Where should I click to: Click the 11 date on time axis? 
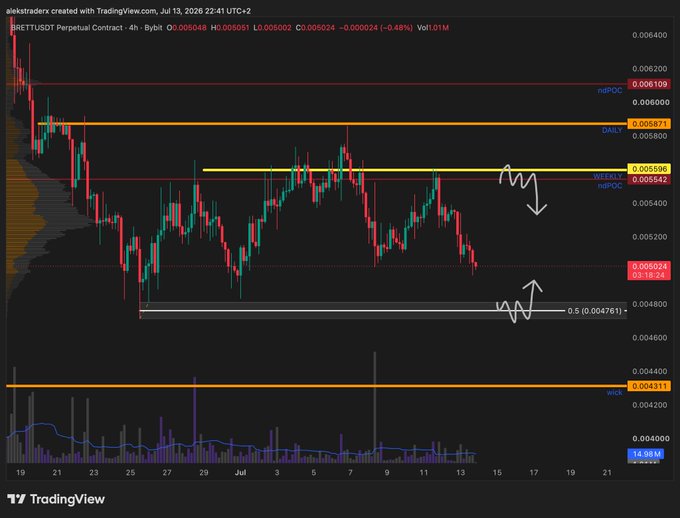(424, 472)
